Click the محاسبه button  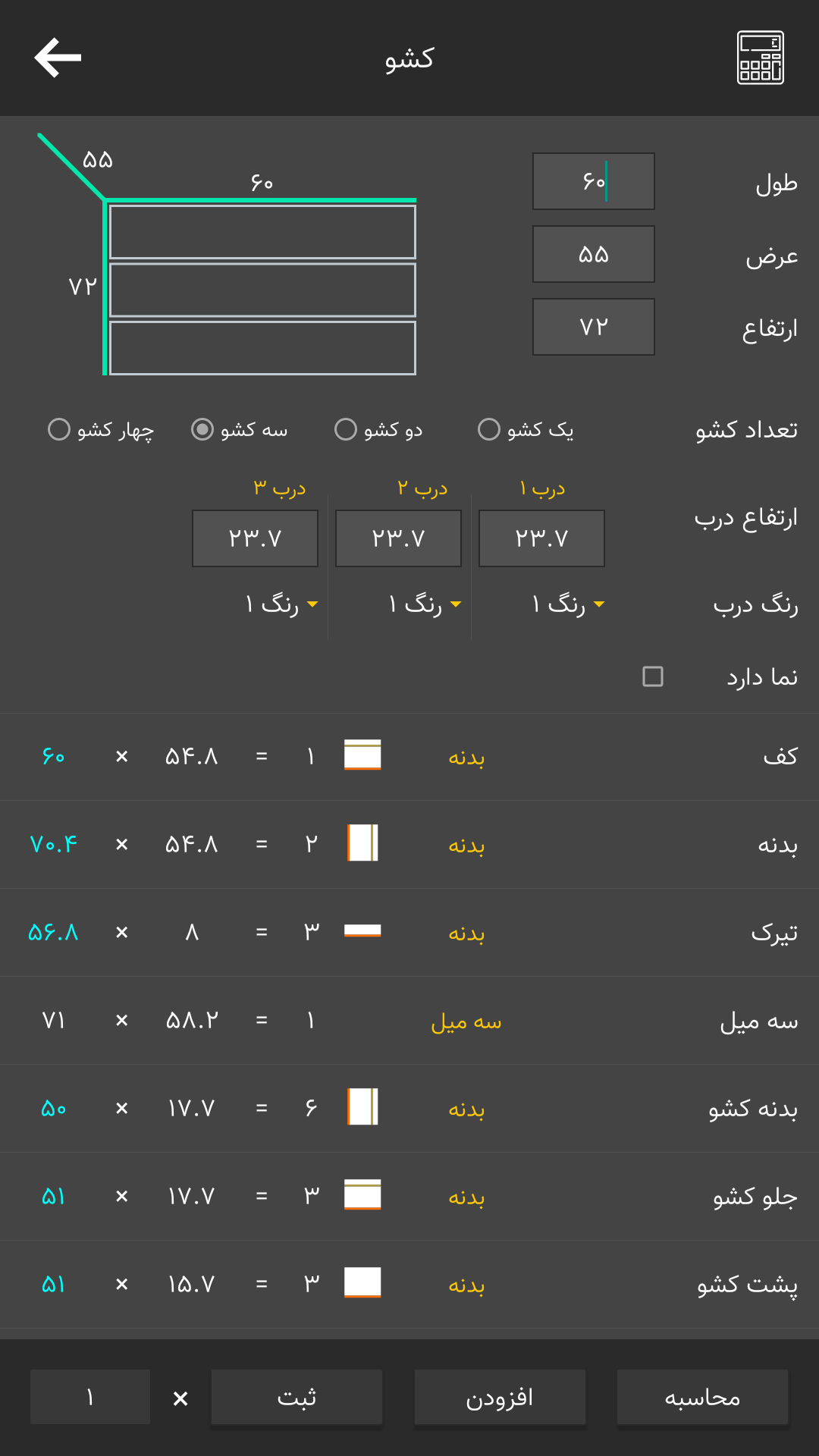point(702,1397)
